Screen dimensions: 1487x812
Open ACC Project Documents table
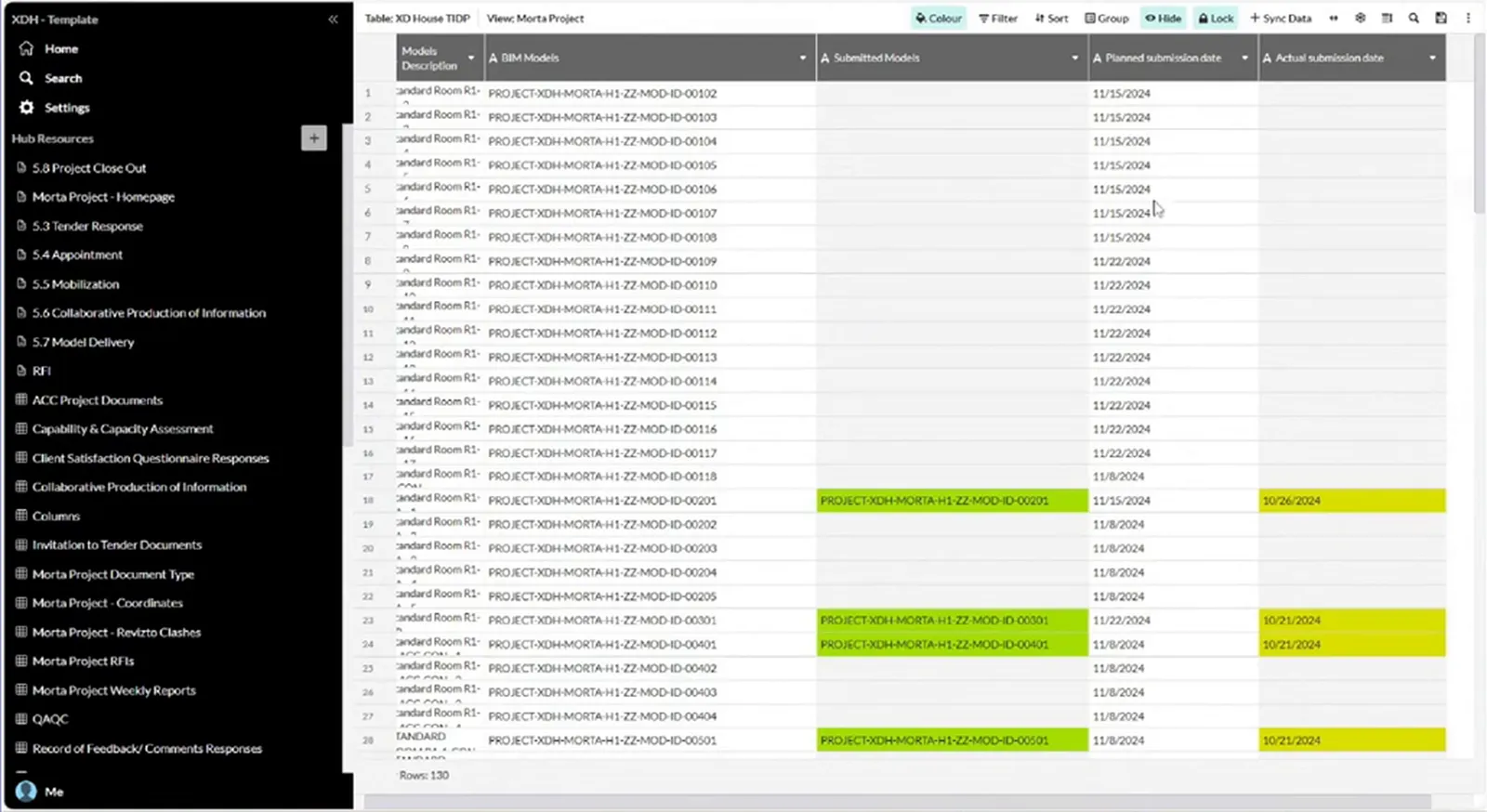tap(97, 400)
